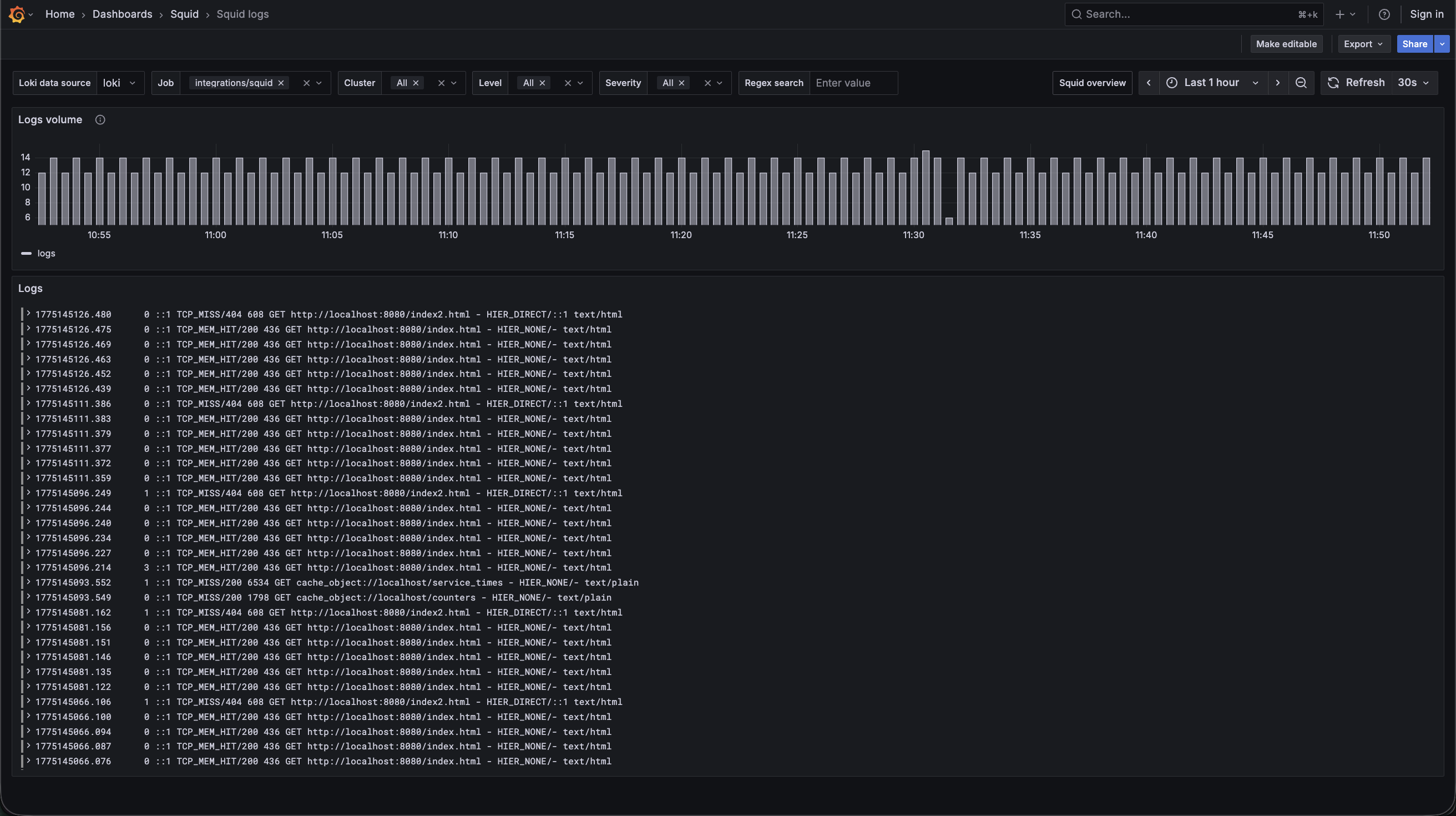Shift time range forward with right arrow

[1277, 83]
